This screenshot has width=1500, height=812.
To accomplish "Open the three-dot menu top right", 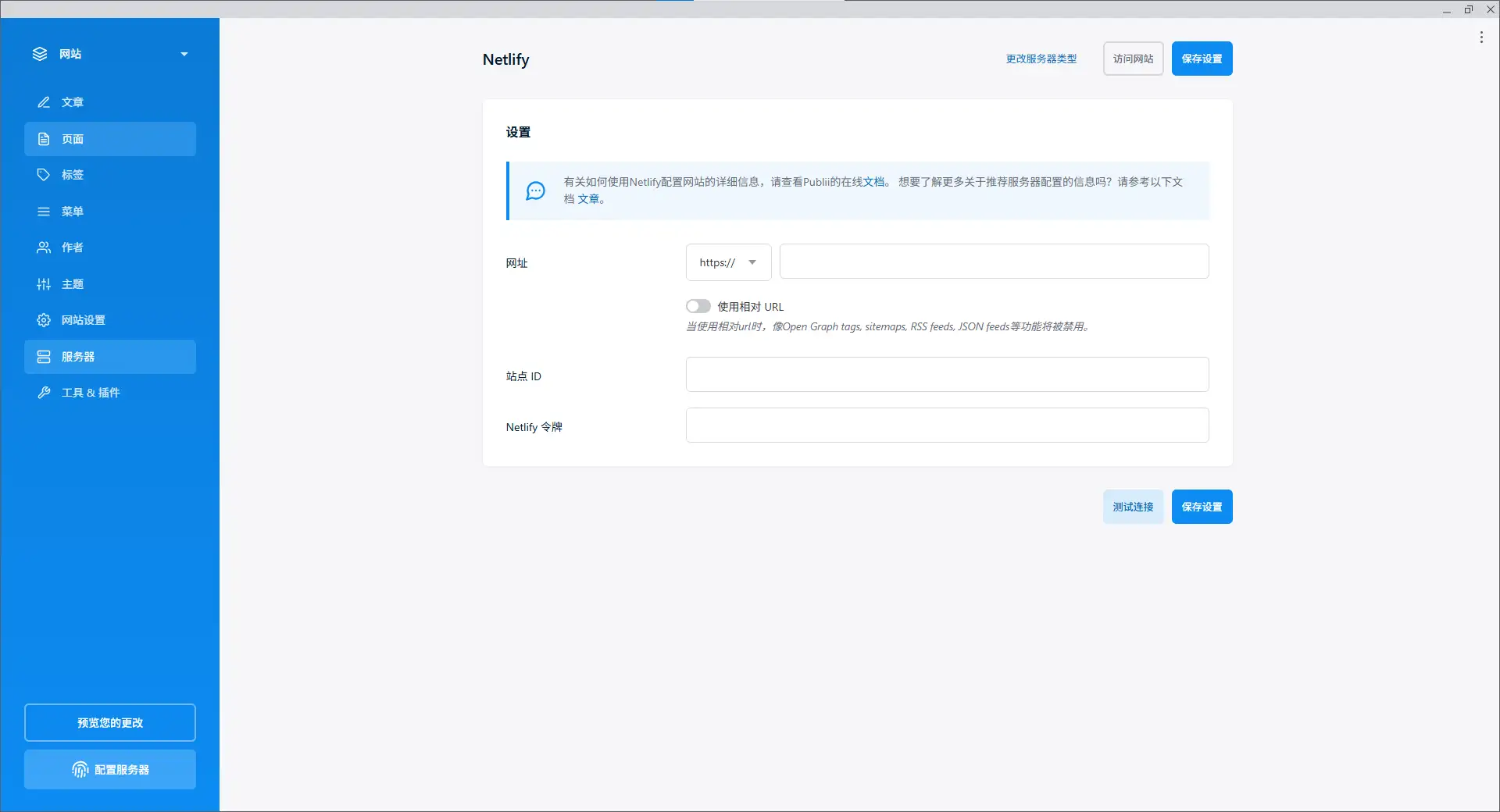I will 1481,37.
